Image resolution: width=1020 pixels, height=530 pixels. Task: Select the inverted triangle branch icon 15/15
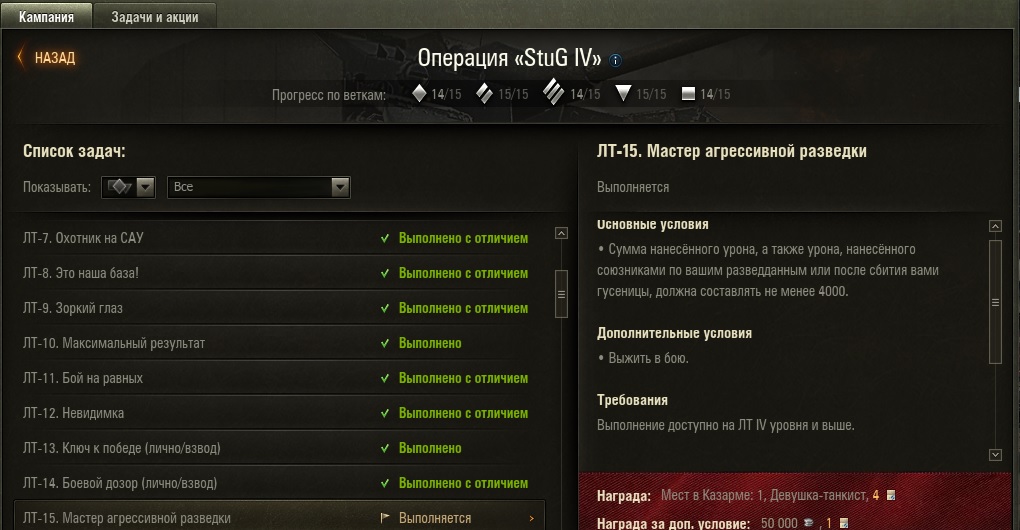pos(623,94)
